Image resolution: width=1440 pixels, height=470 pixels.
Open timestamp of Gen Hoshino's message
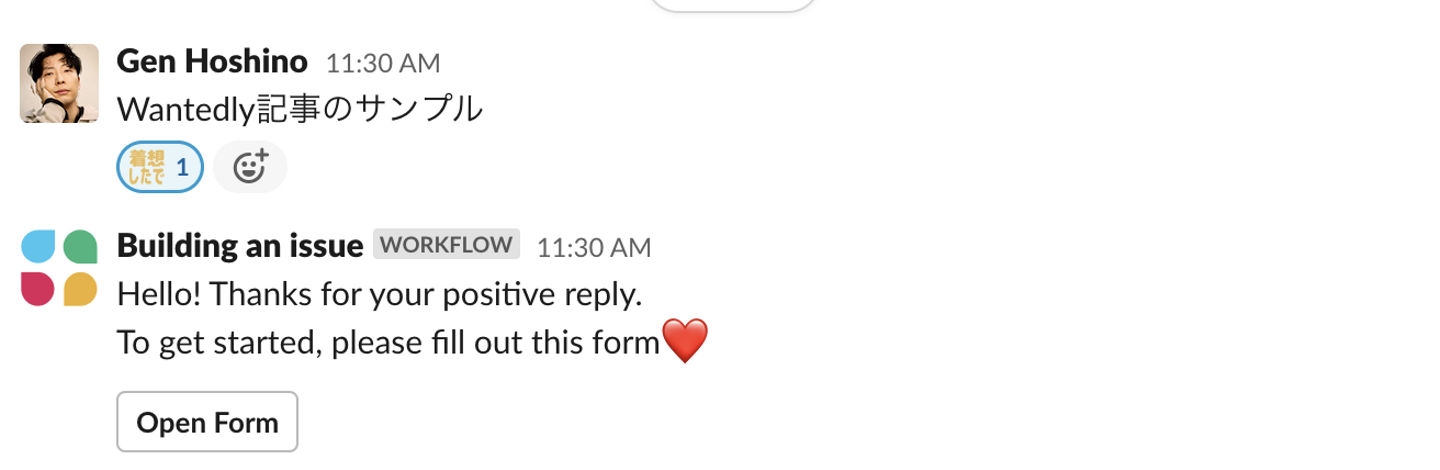[383, 63]
